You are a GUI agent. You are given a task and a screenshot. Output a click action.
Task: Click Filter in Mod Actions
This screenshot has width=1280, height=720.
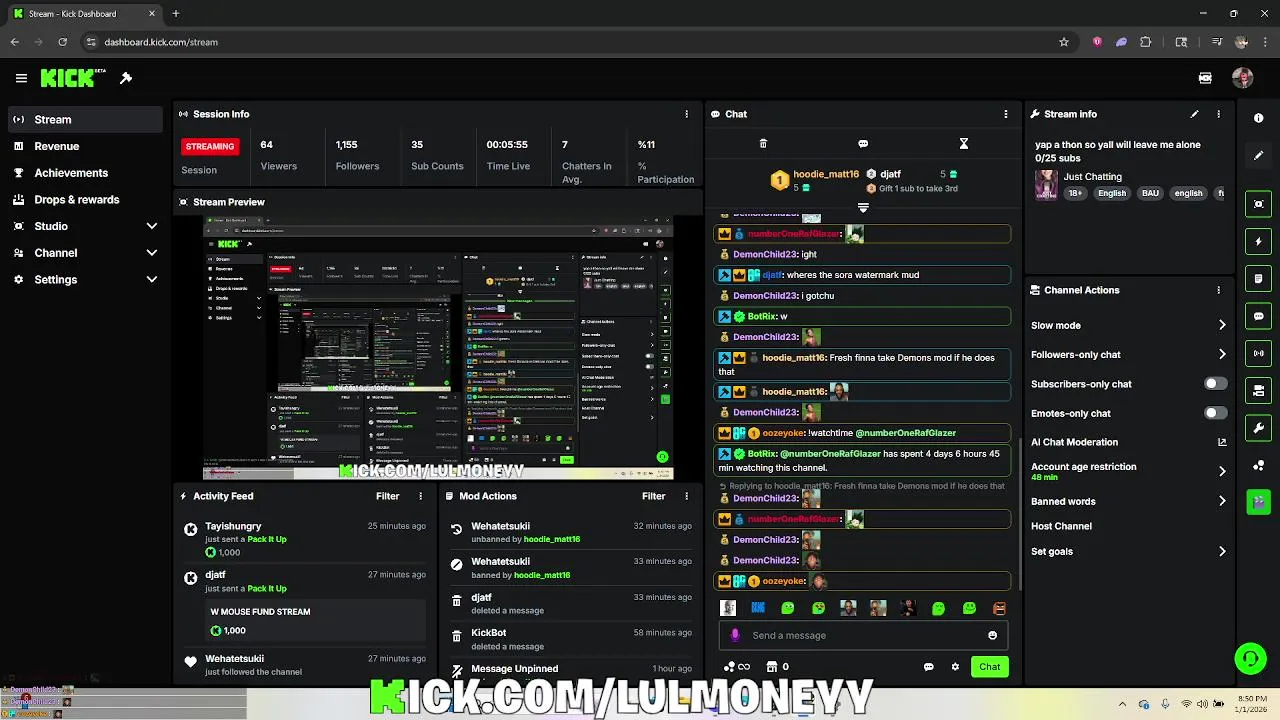[653, 496]
